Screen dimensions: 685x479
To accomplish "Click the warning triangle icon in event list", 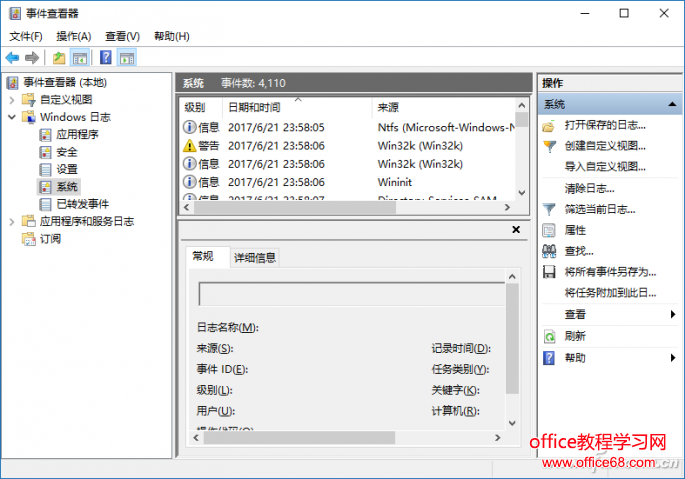I will point(189,146).
